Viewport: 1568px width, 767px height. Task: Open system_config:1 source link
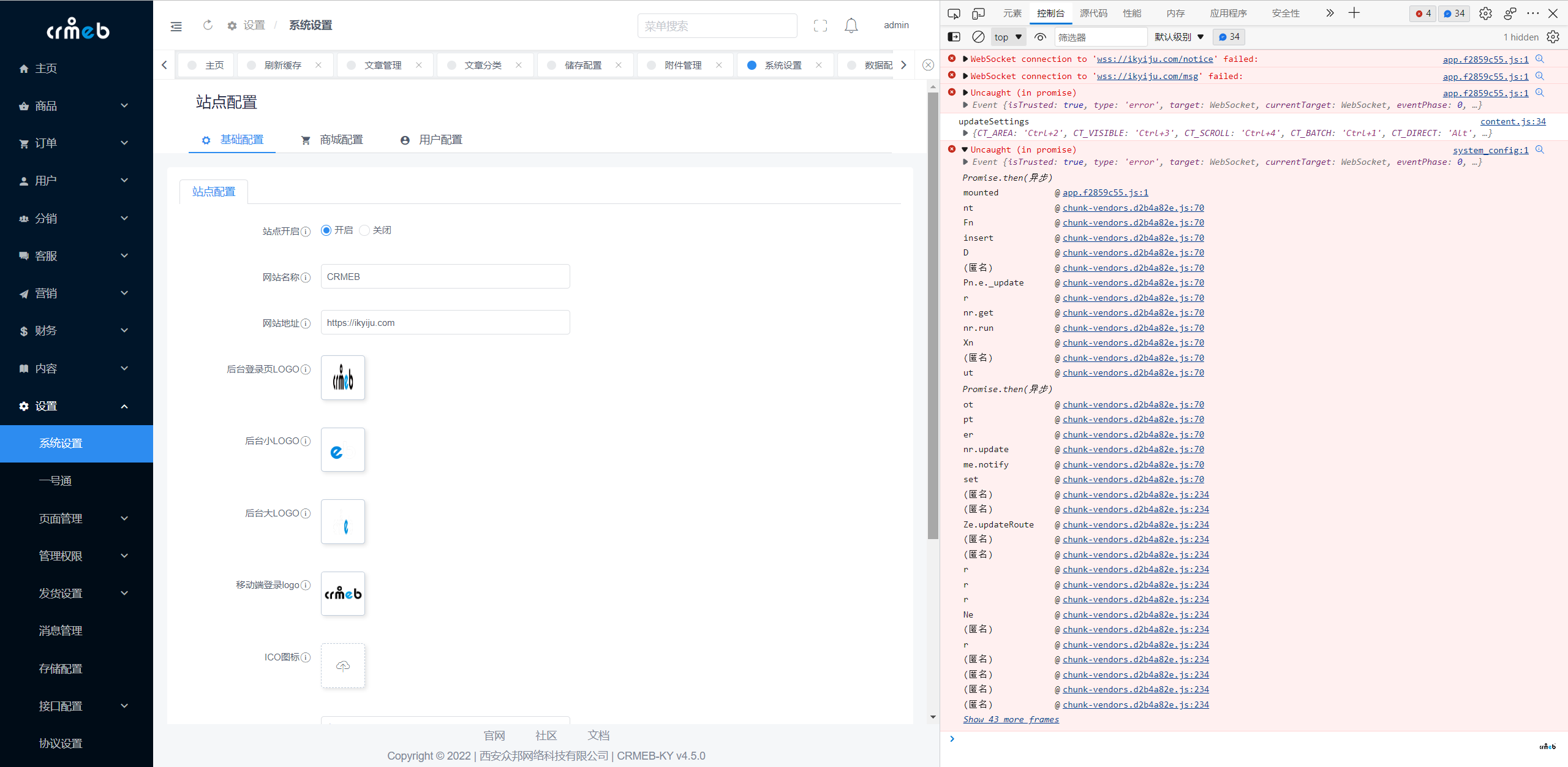pos(1490,150)
